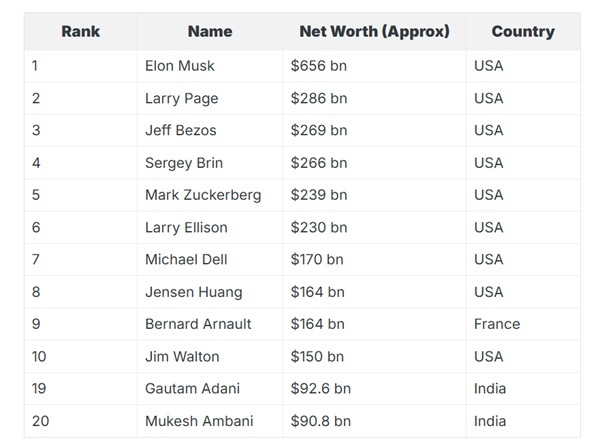The width and height of the screenshot is (600, 441).
Task: Click the France country cell
Action: coord(497,324)
